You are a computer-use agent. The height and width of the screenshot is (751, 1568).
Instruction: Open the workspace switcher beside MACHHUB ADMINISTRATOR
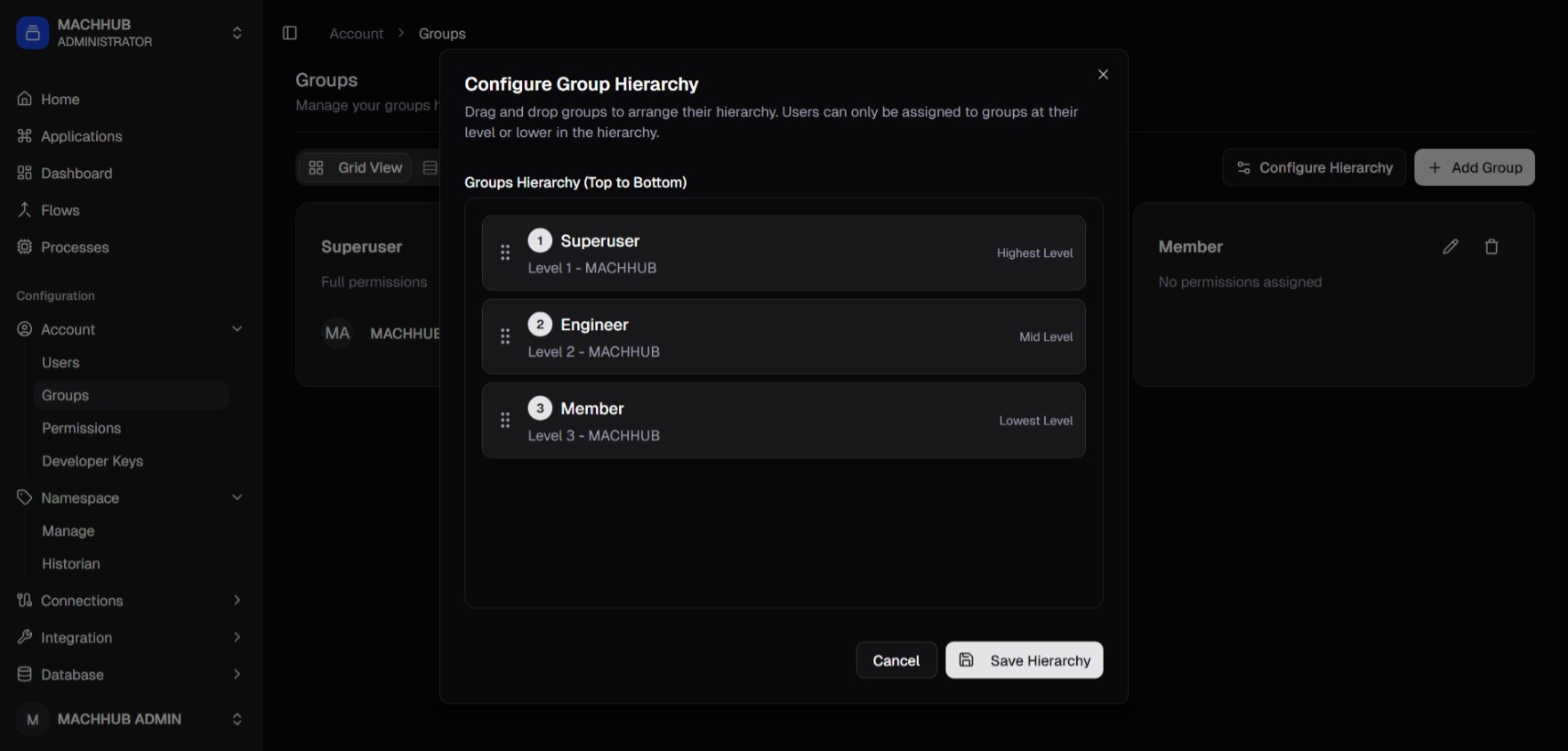coord(237,33)
